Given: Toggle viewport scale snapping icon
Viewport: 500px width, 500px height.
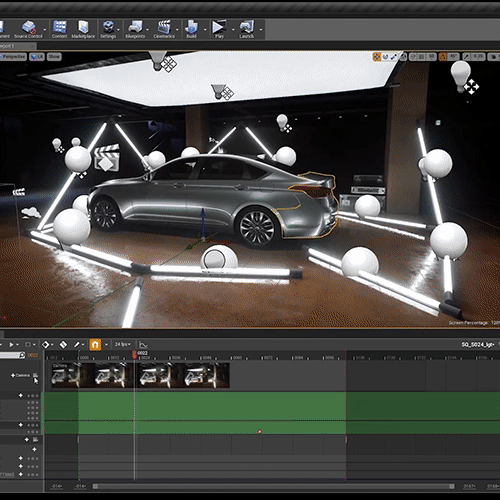Looking at the screenshot, I should pyautogui.click(x=467, y=57).
